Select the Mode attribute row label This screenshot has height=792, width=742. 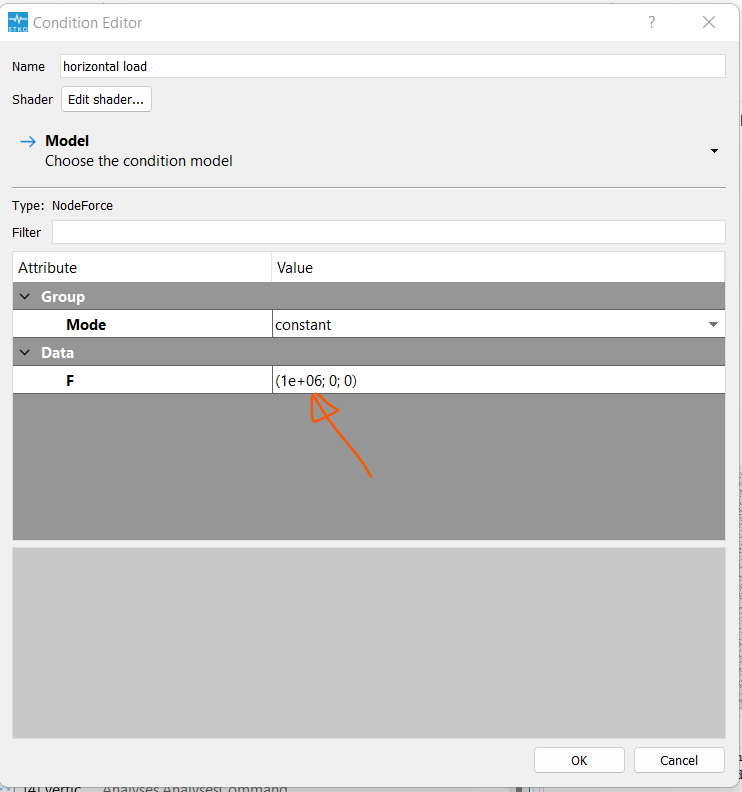[86, 324]
